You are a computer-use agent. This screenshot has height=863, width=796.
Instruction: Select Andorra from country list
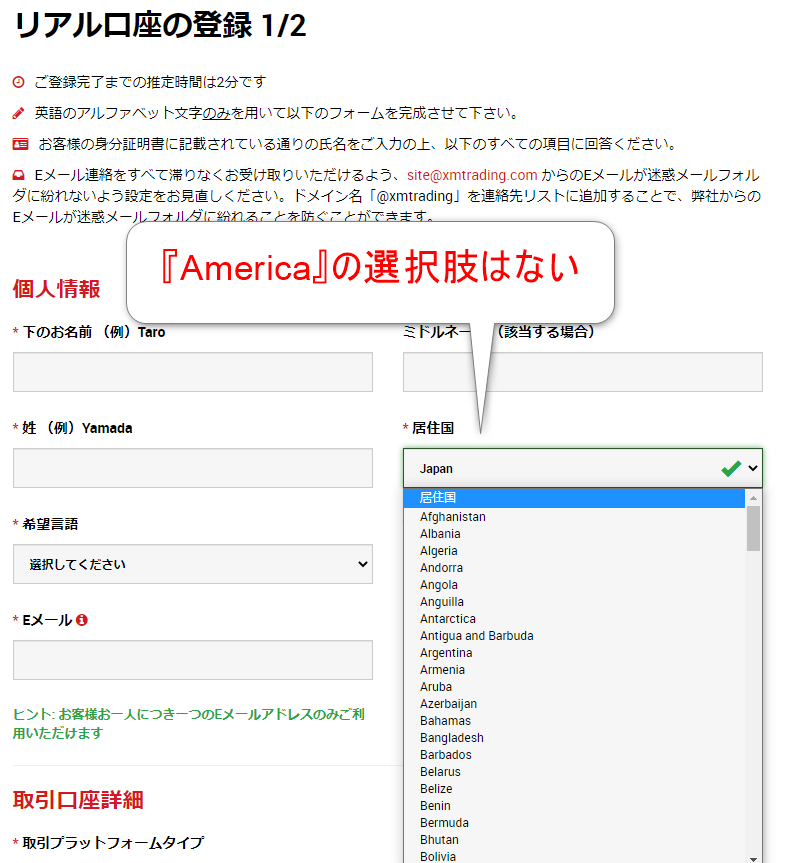(x=574, y=568)
